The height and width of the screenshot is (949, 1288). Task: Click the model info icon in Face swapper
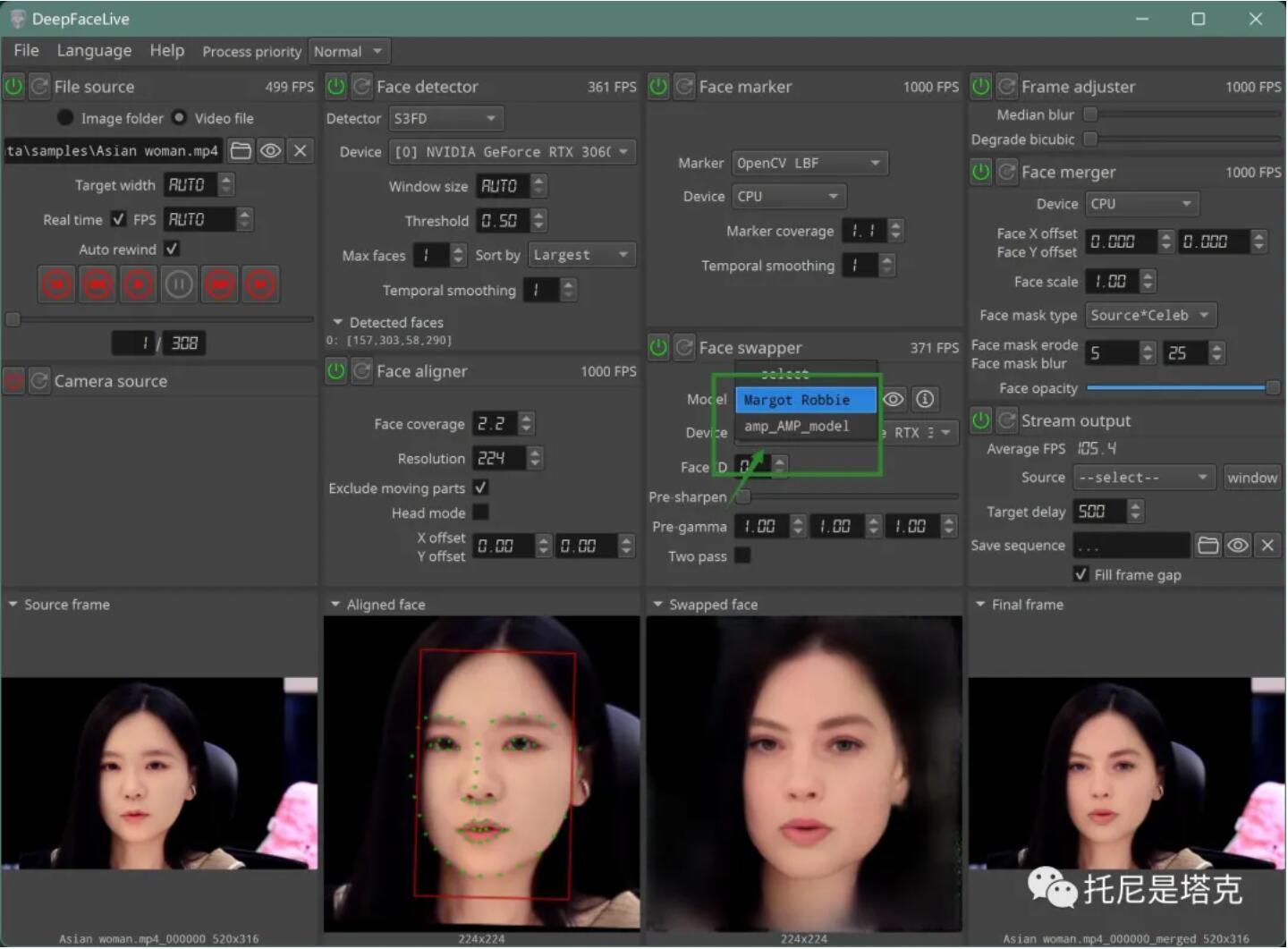click(925, 399)
